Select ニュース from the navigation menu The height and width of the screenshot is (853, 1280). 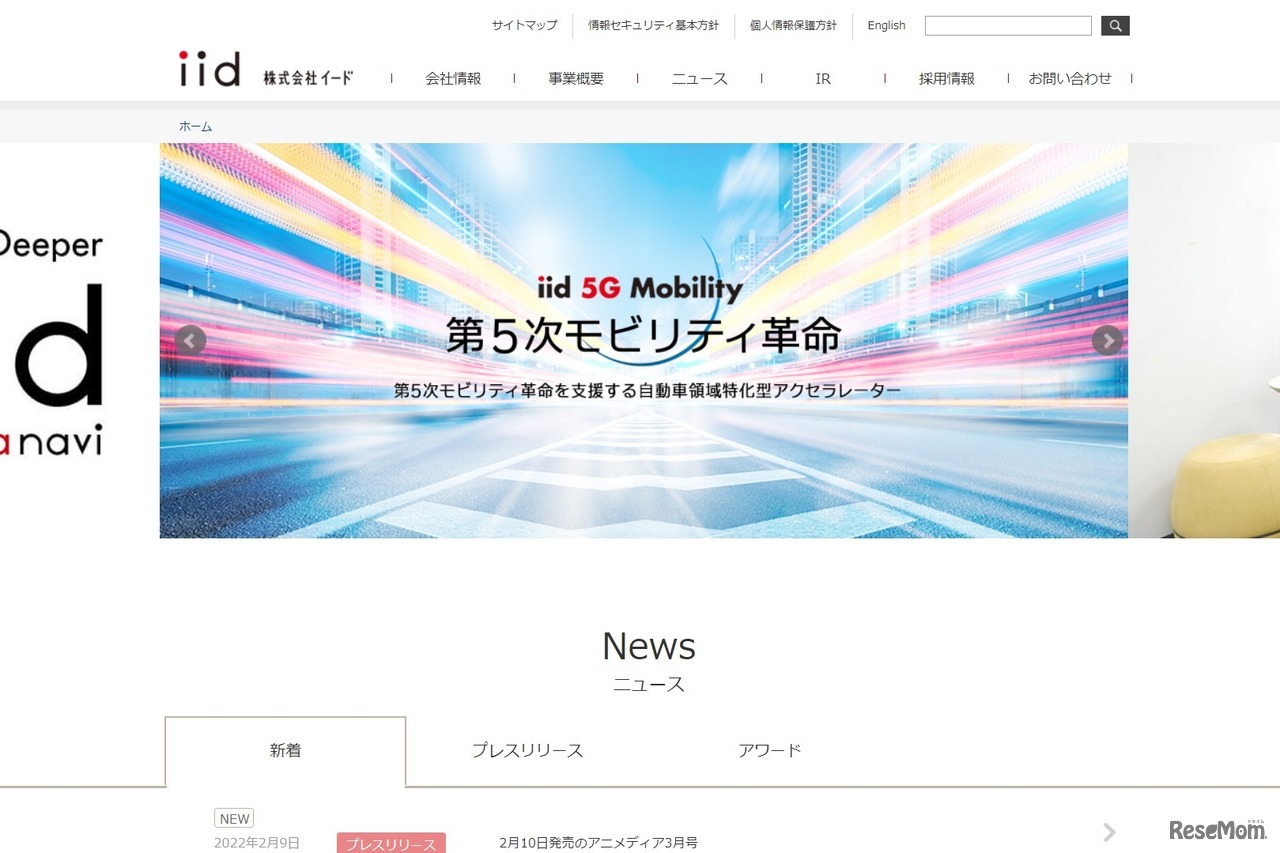point(699,78)
